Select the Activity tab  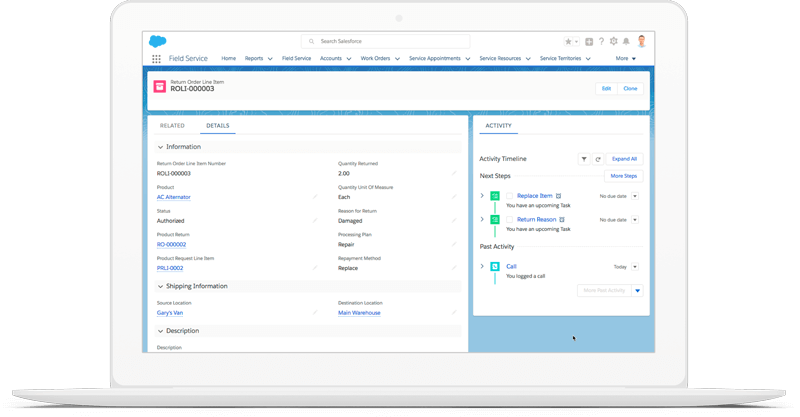click(x=498, y=126)
